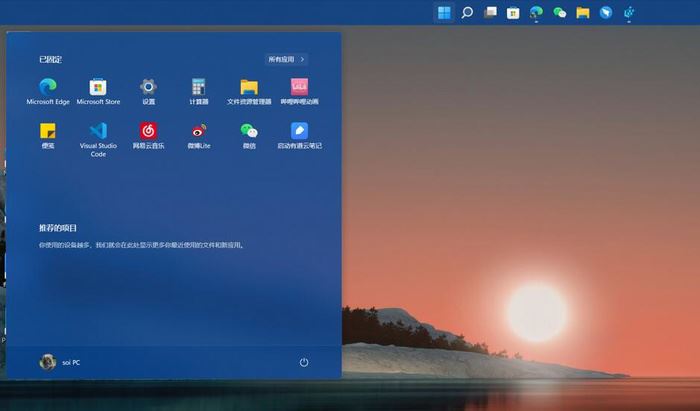
Task: Open Task View from the taskbar
Action: (x=490, y=13)
